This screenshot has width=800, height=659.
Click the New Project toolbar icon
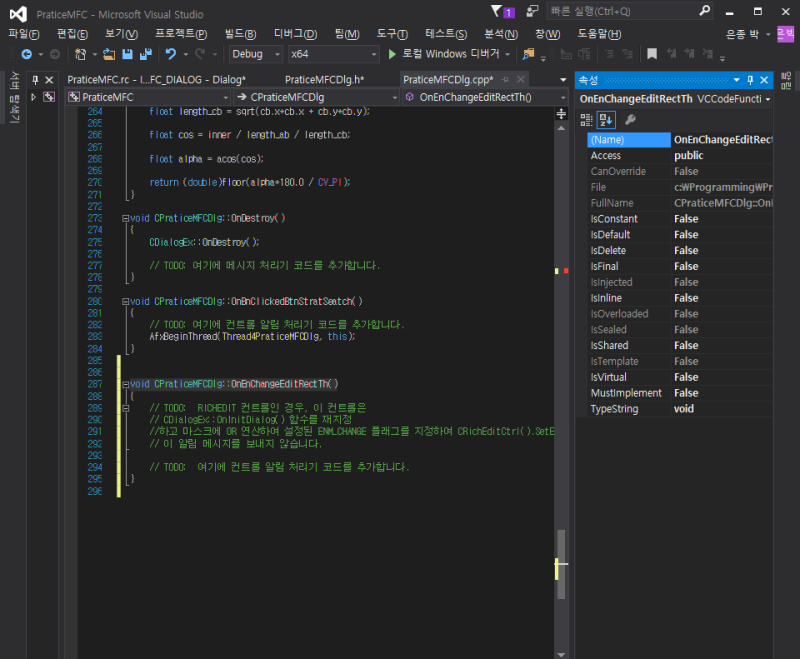(80, 54)
